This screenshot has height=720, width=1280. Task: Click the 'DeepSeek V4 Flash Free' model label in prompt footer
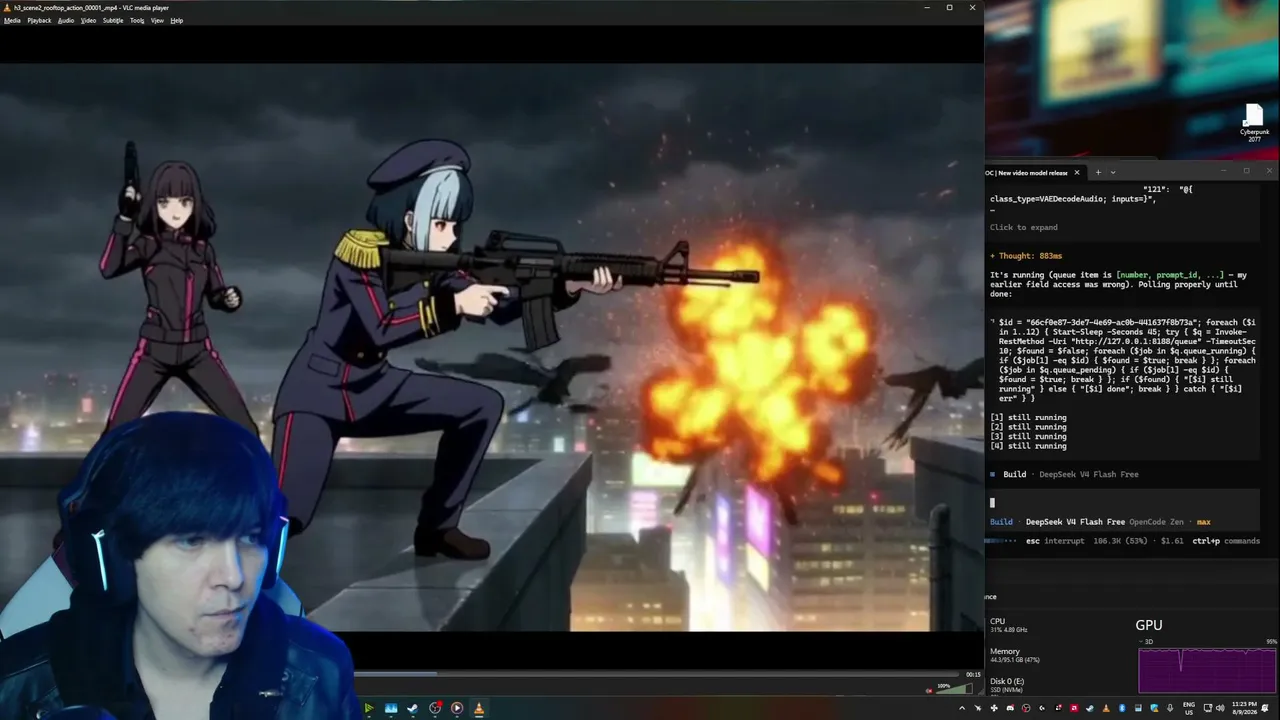coord(1075,522)
